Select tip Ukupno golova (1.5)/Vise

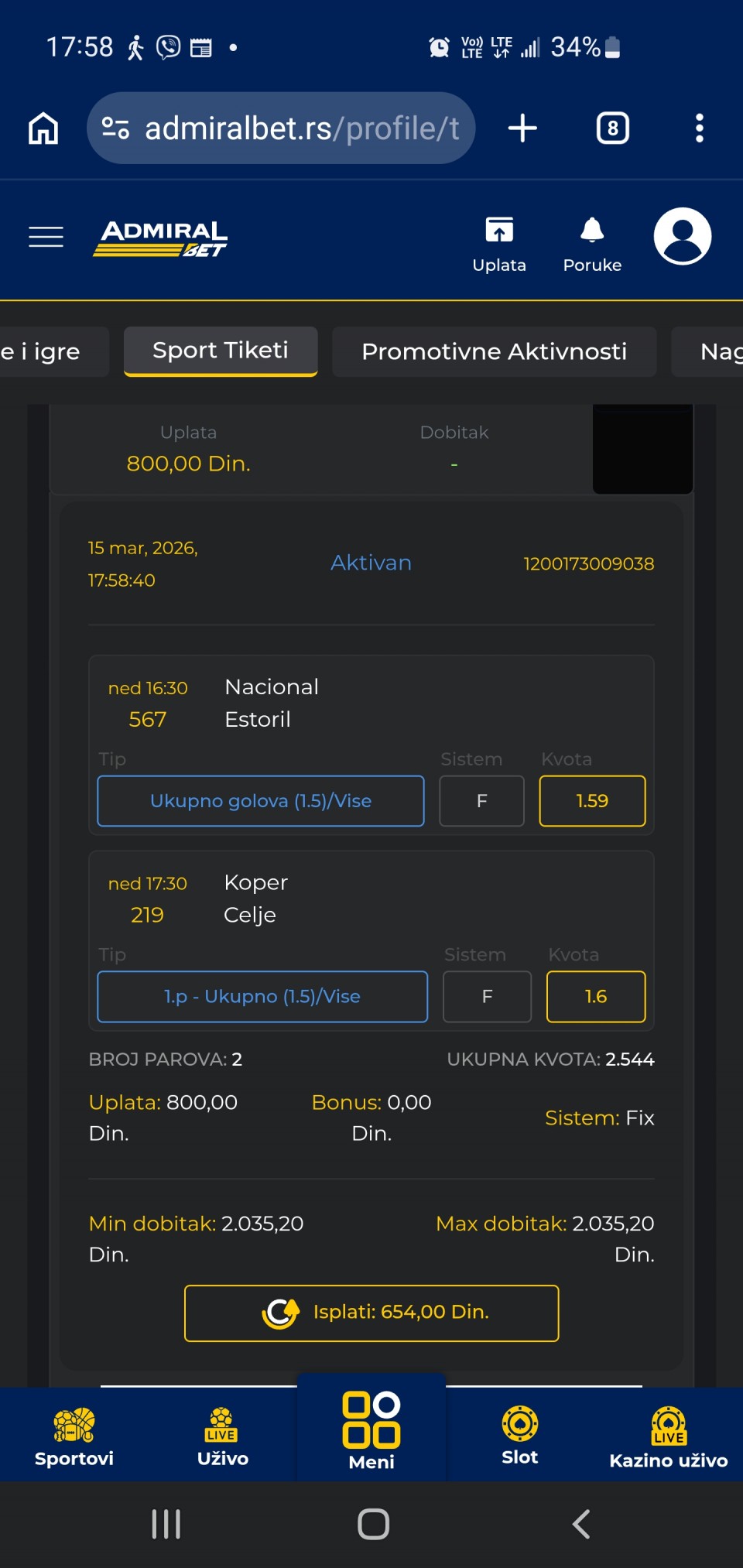261,801
